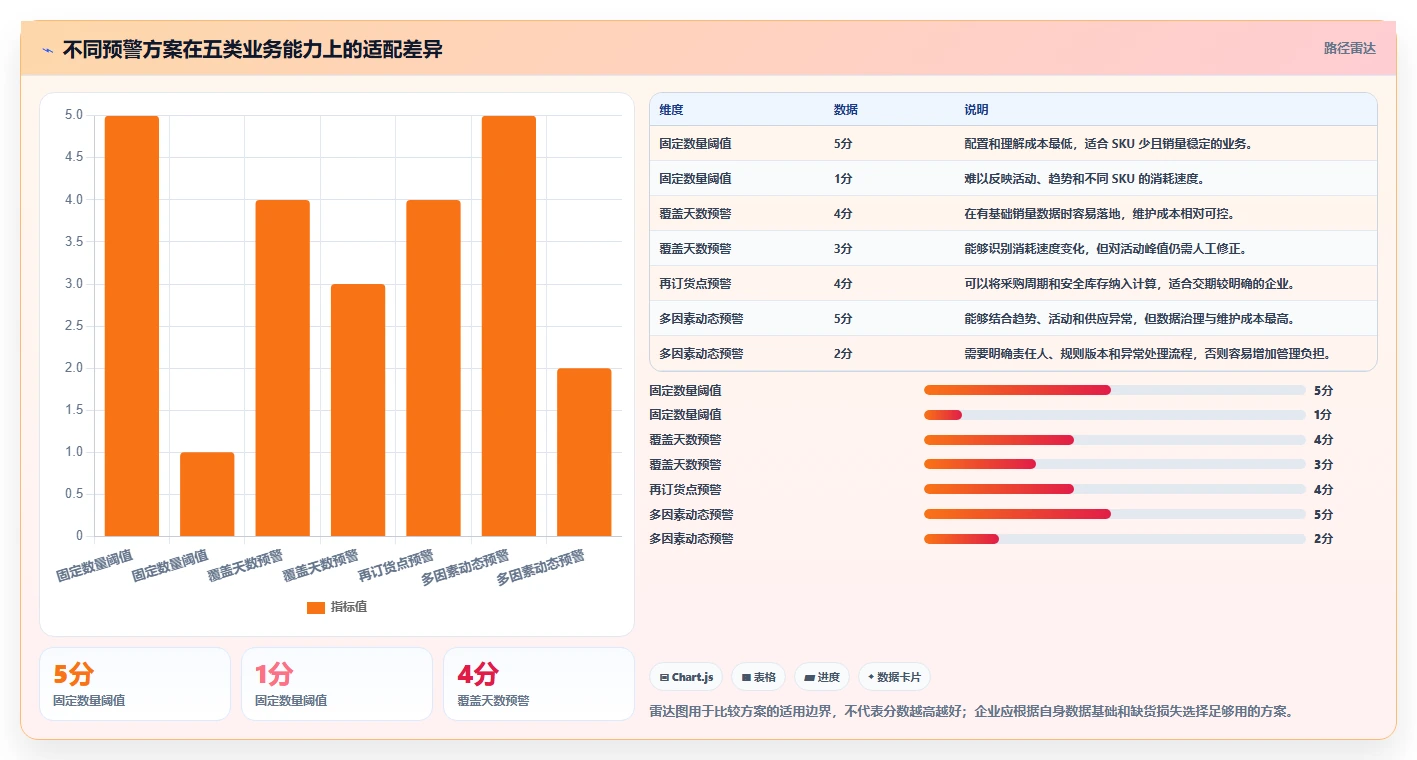Select the 进度 chip
The height and width of the screenshot is (760, 1417).
(x=822, y=677)
